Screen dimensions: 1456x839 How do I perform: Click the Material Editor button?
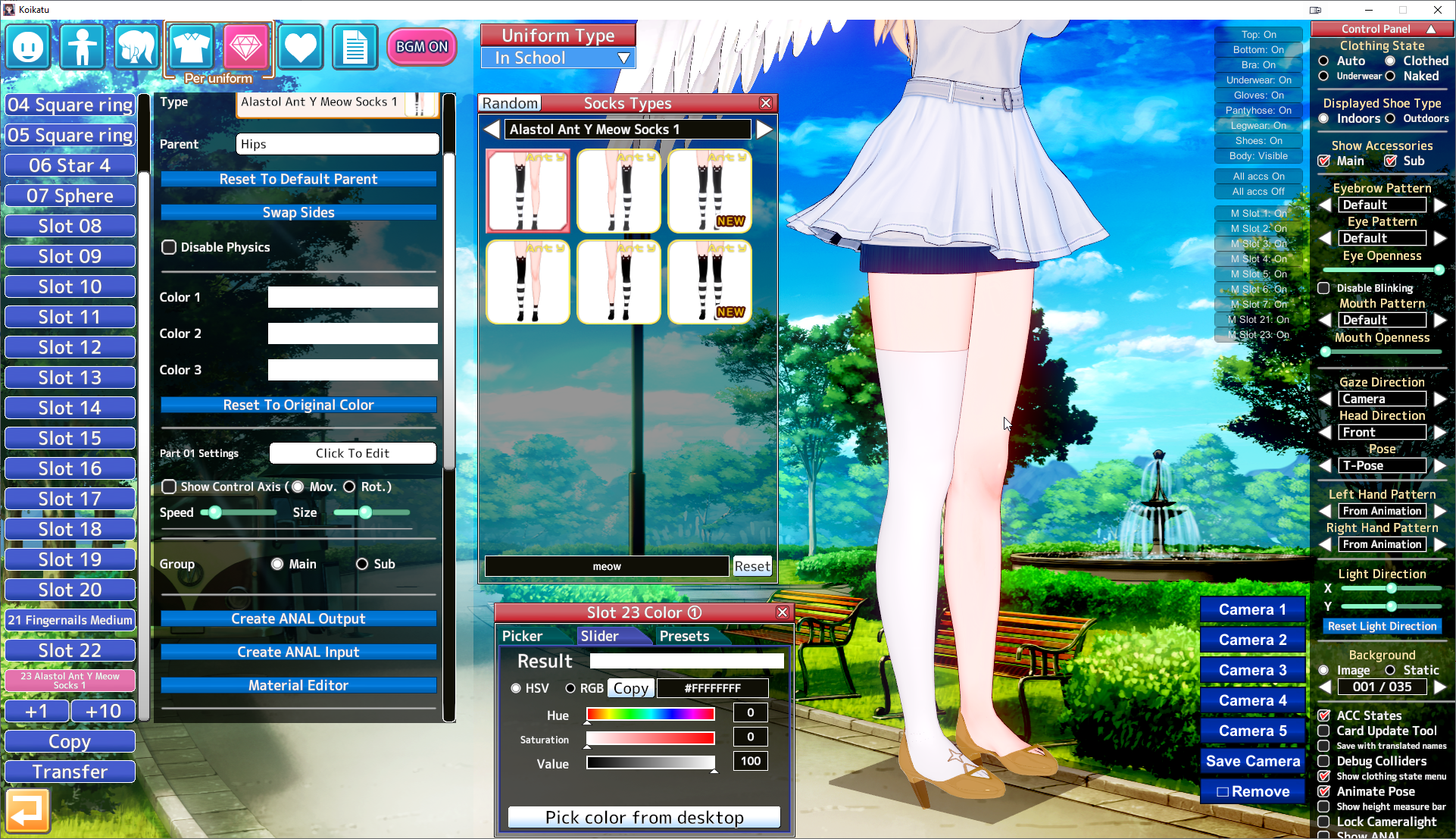tap(298, 685)
